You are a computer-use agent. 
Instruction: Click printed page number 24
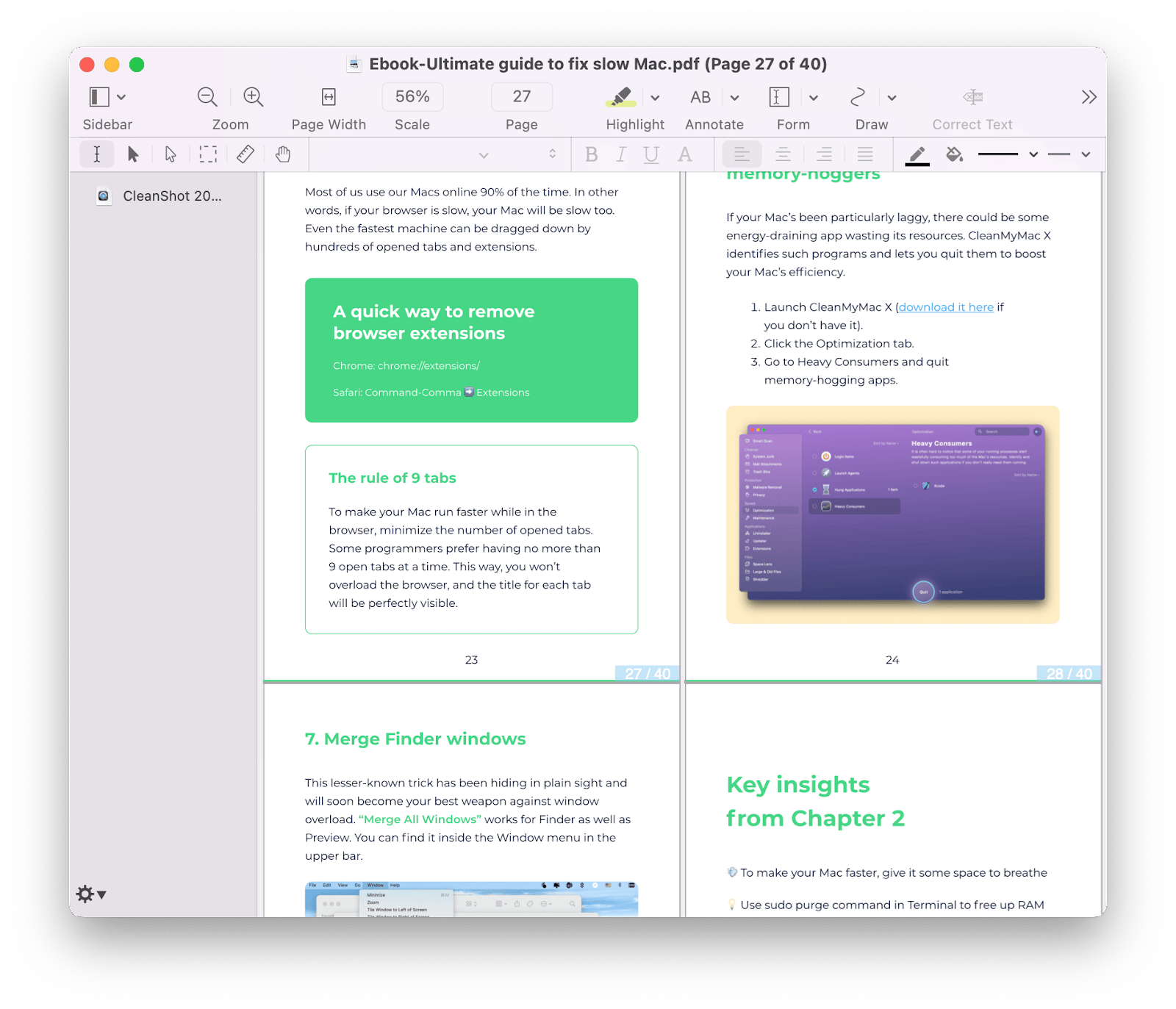coord(892,660)
